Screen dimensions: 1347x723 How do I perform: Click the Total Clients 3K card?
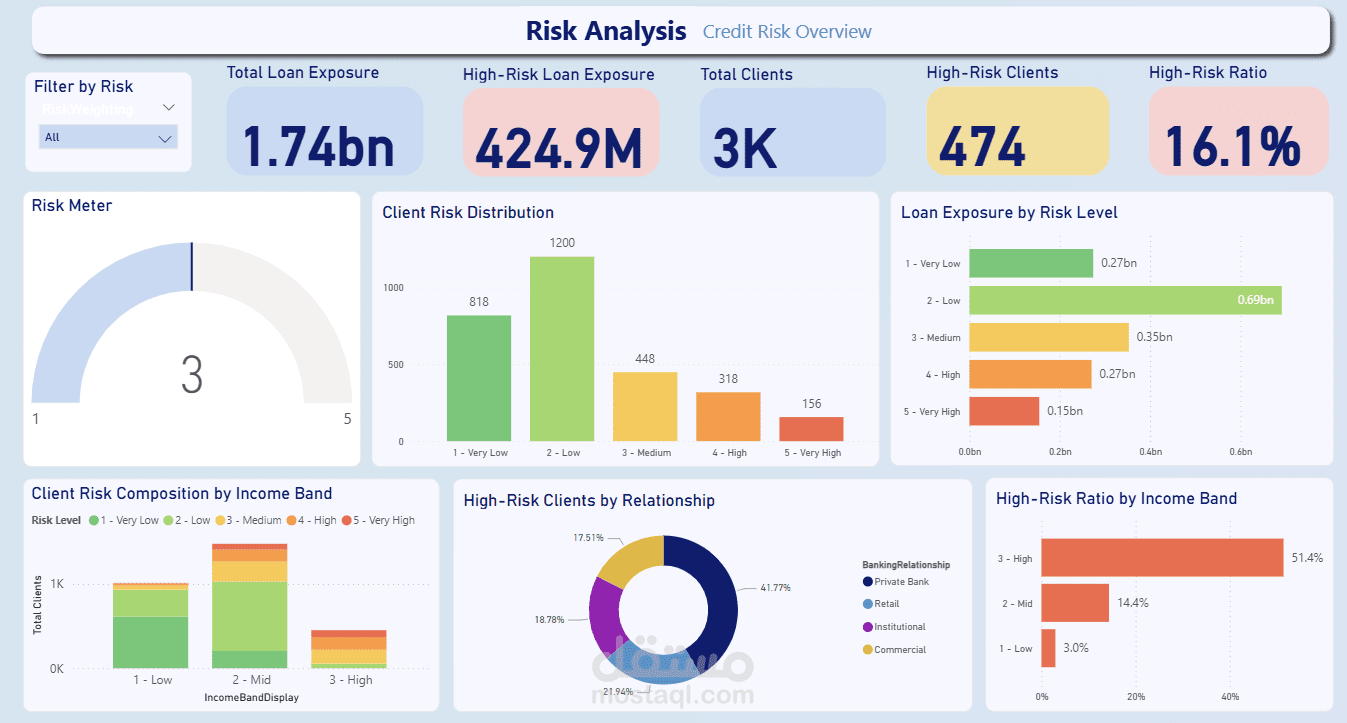792,132
